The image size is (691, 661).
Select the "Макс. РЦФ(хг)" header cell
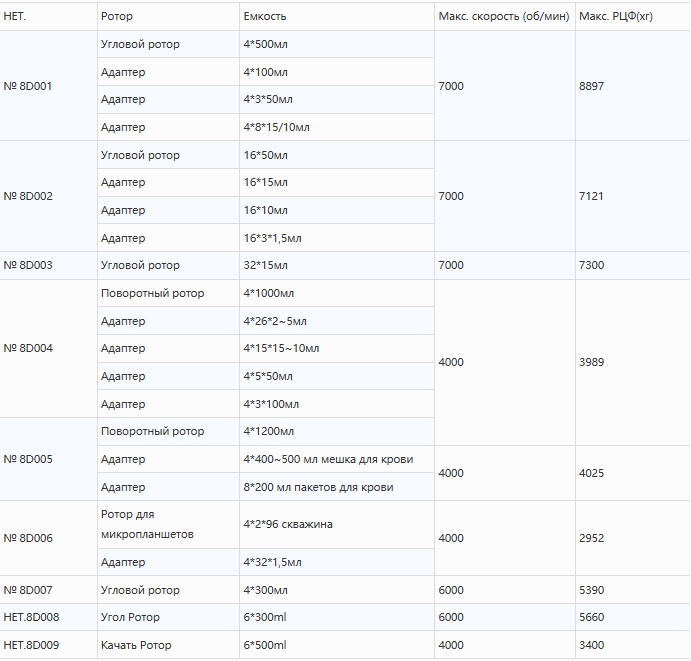click(616, 17)
